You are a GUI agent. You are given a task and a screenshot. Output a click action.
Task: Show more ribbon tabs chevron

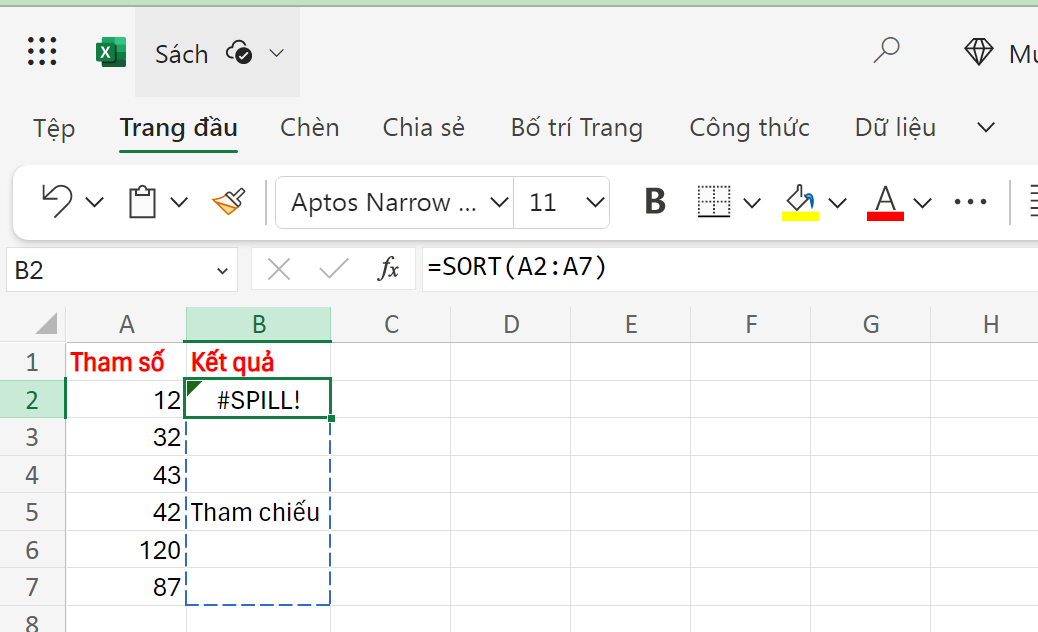pos(986,127)
